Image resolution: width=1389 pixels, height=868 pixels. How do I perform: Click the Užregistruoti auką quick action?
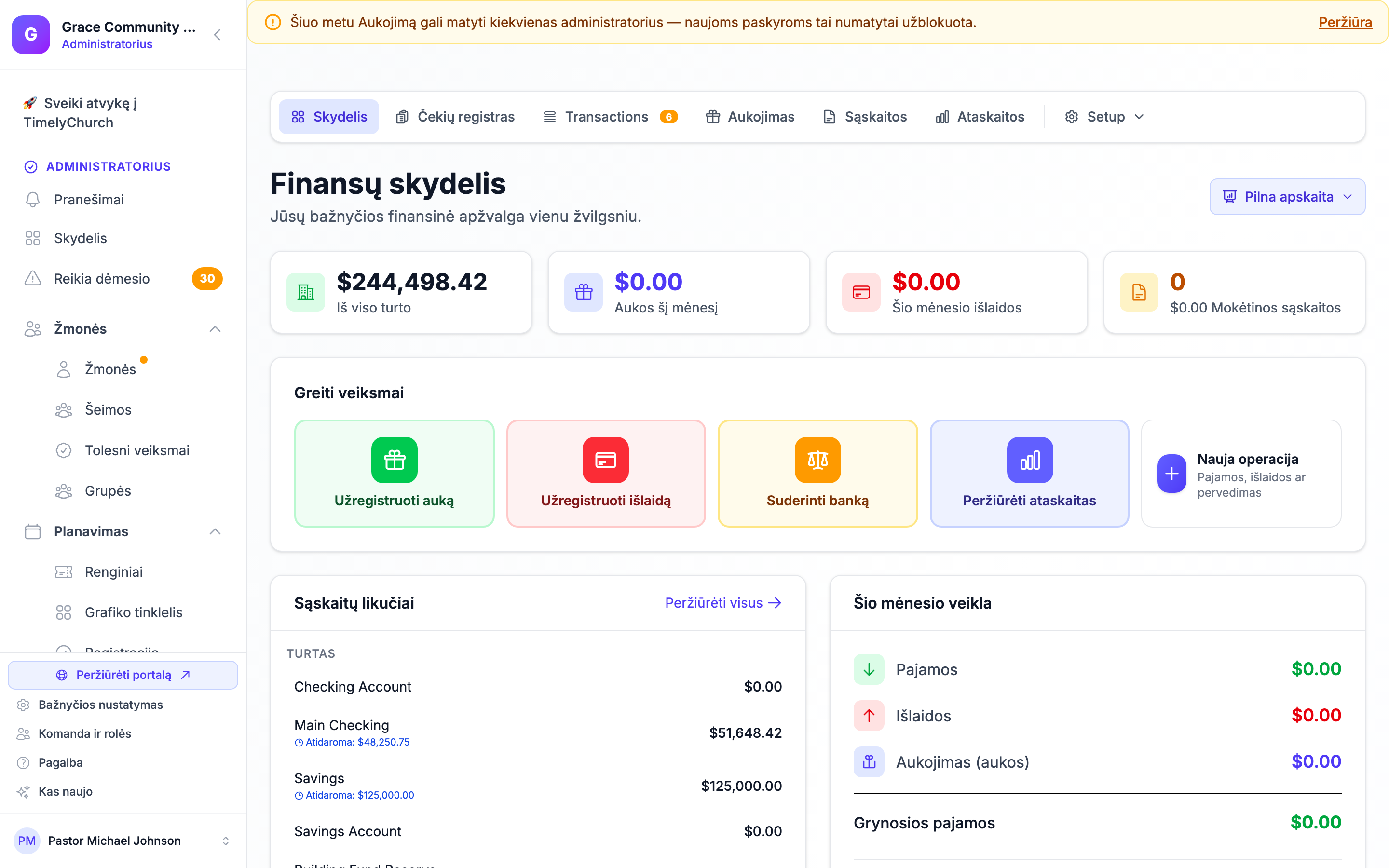pyautogui.click(x=395, y=474)
